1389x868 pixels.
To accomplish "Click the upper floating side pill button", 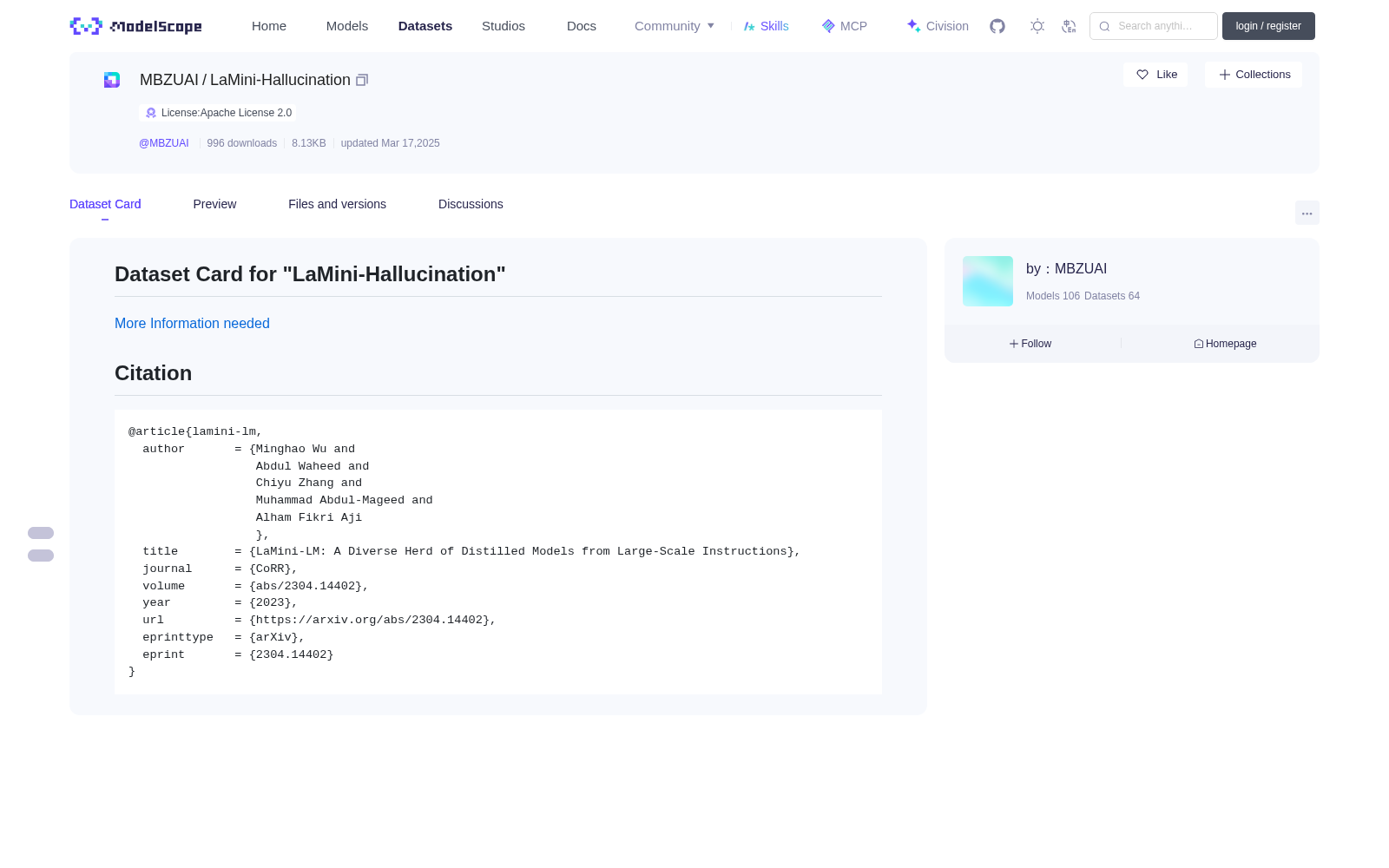I will tap(41, 533).
